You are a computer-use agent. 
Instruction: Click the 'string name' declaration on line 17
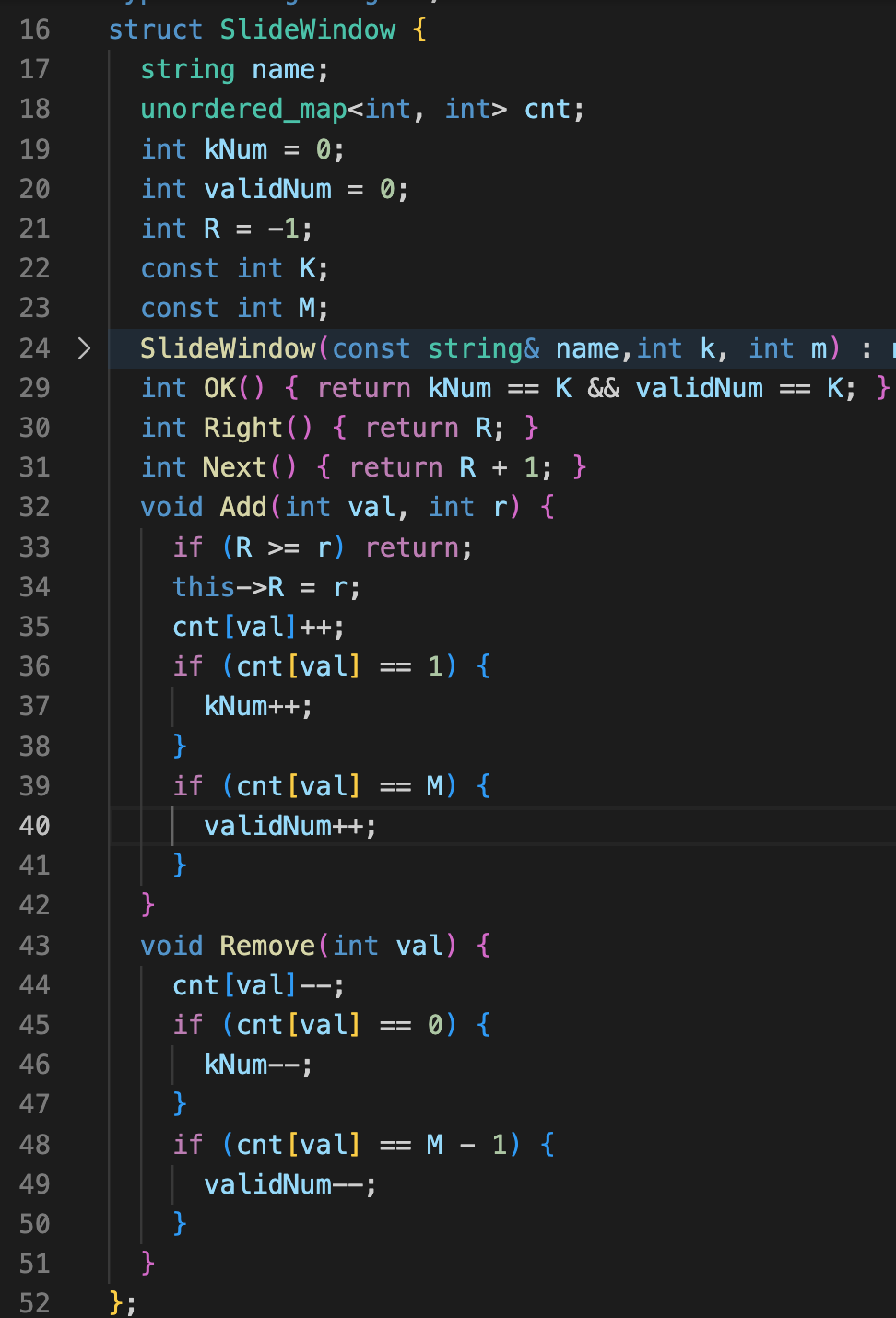pos(234,70)
